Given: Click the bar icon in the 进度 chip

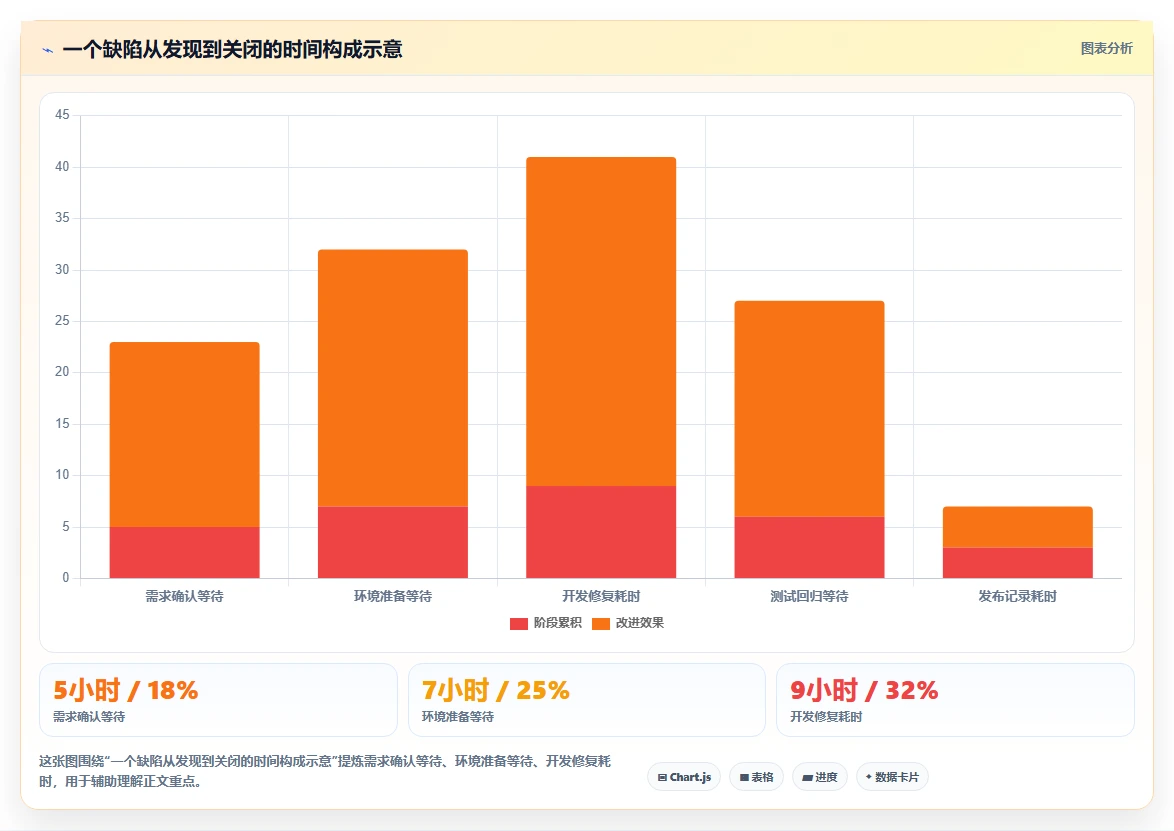Looking at the screenshot, I should 807,778.
